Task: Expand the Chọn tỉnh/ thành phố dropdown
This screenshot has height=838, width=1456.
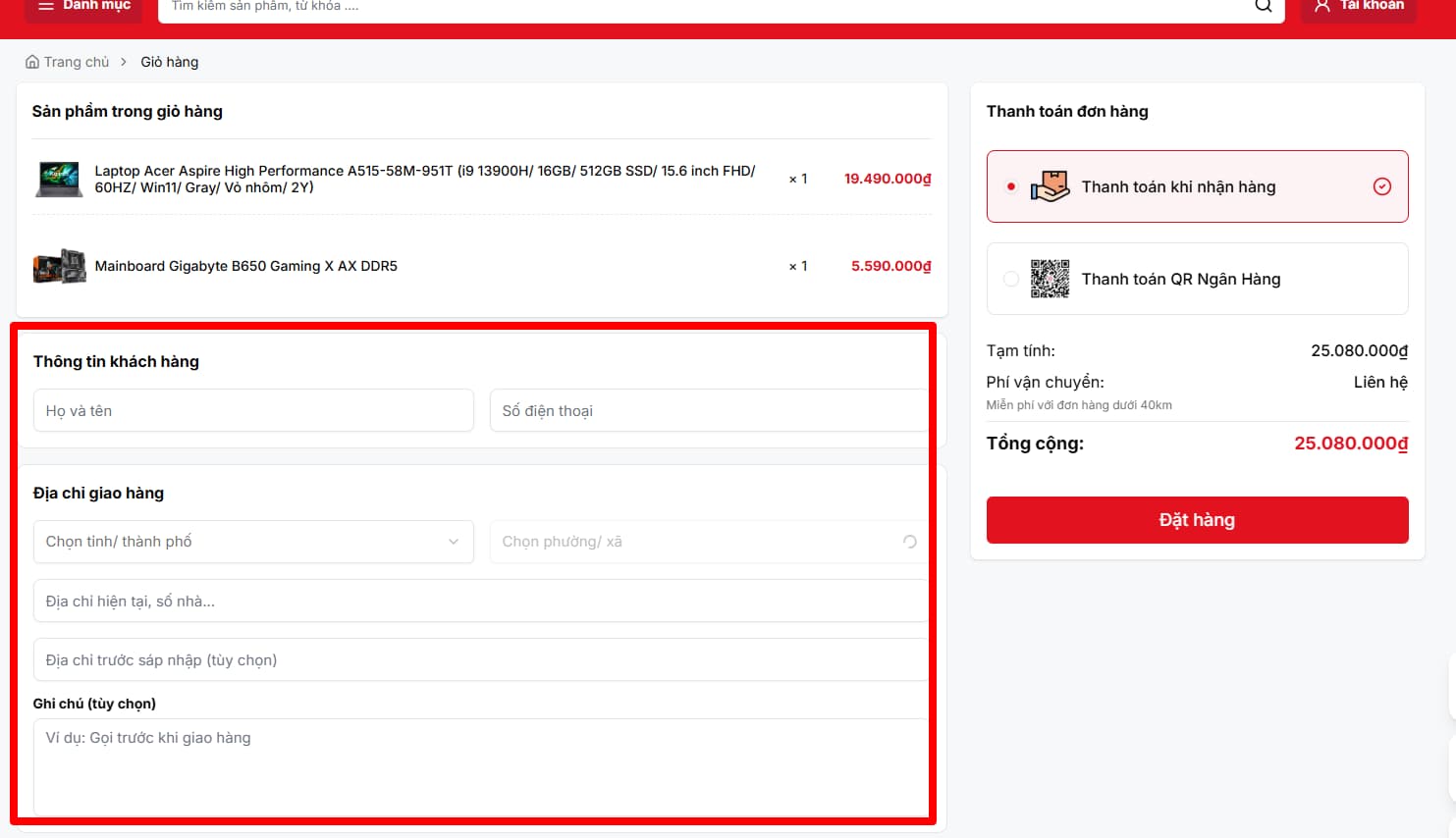Action: (253, 542)
